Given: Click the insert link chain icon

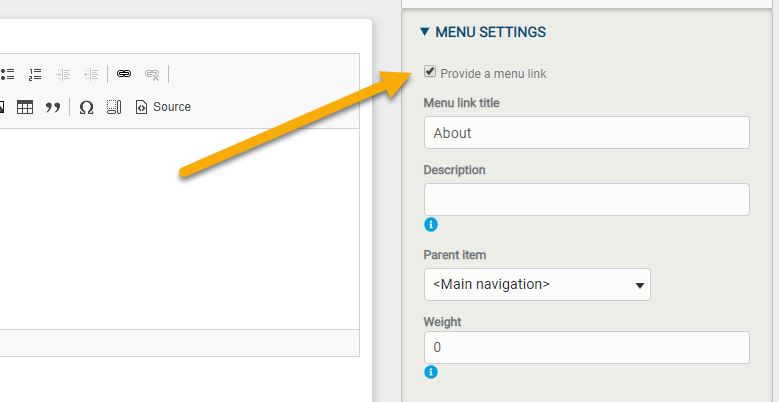Looking at the screenshot, I should point(124,74).
